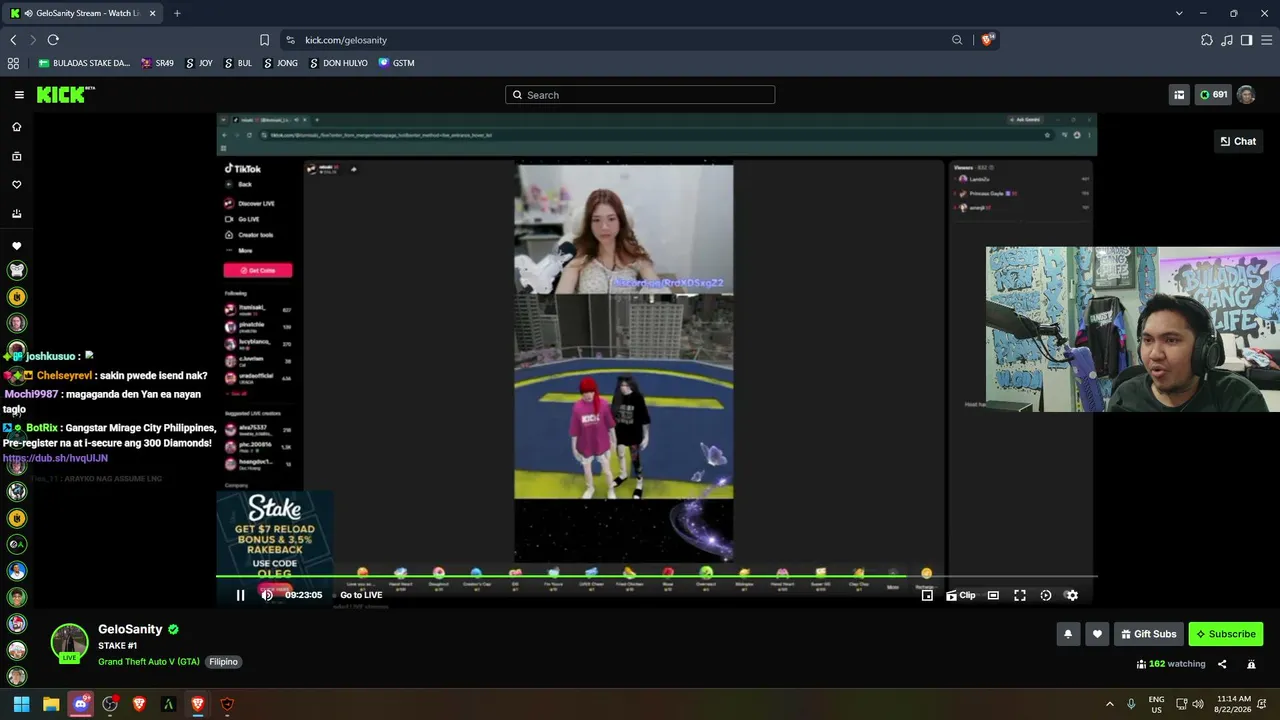Toggle theater mode on the player
1280x720 pixels.
pyautogui.click(x=993, y=595)
